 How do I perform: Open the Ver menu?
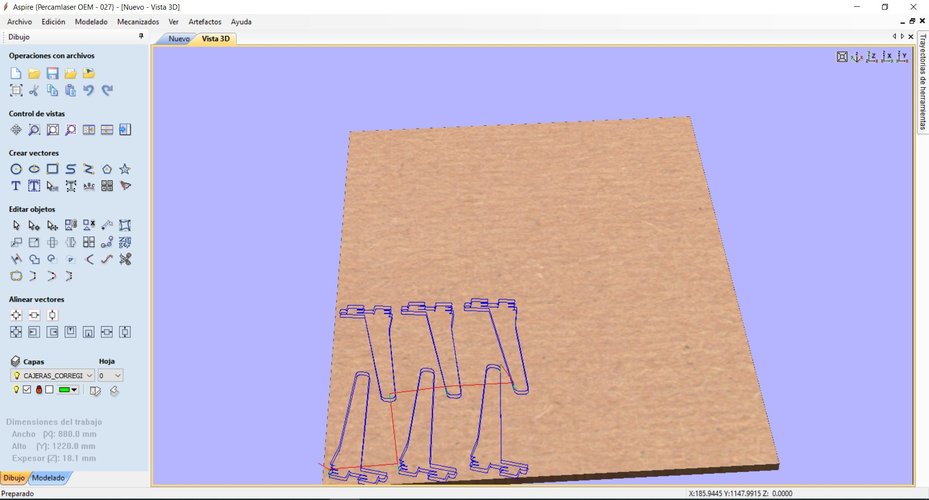point(174,22)
